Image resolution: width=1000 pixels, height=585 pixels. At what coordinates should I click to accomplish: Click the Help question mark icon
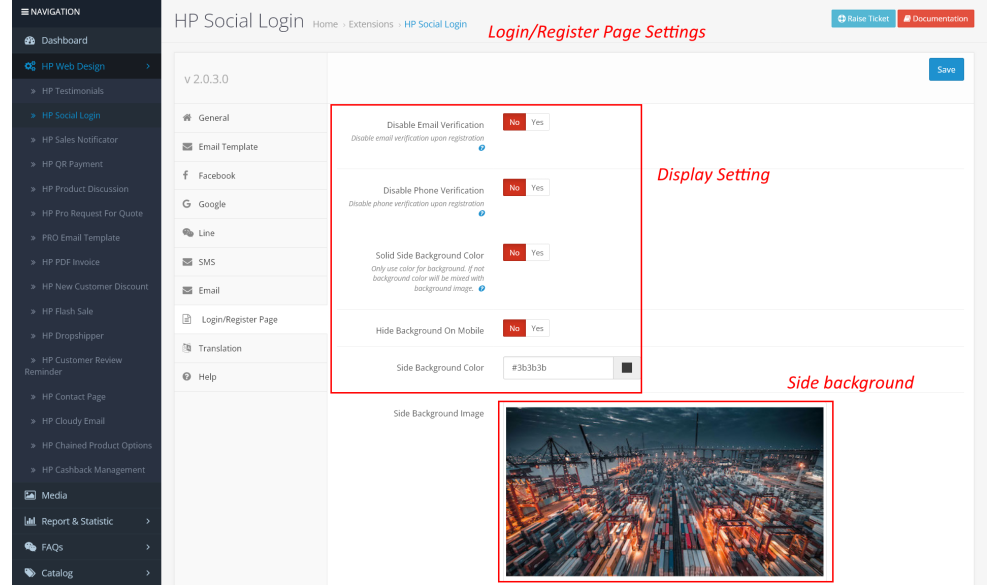coord(187,376)
